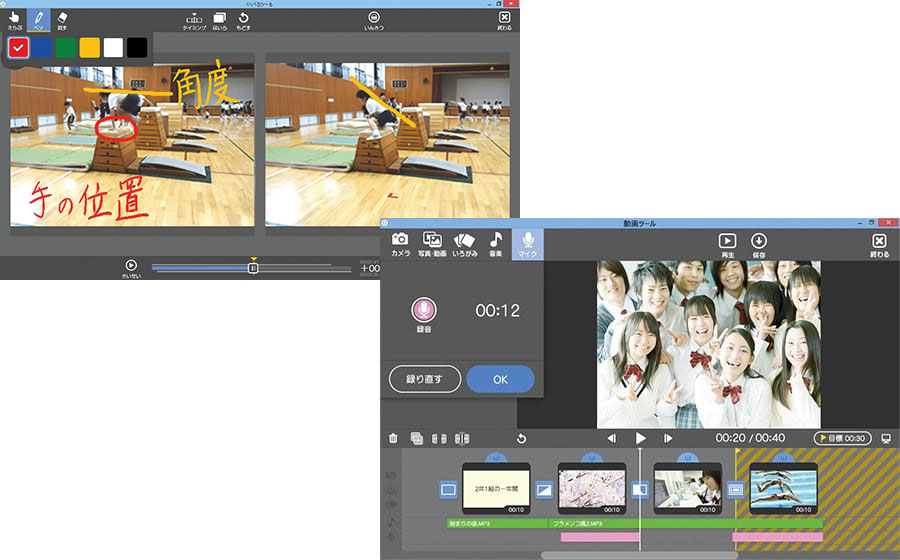Screen dimensions: 900x560
Task: Click the 録り直す re-record button
Action: [x=424, y=380]
